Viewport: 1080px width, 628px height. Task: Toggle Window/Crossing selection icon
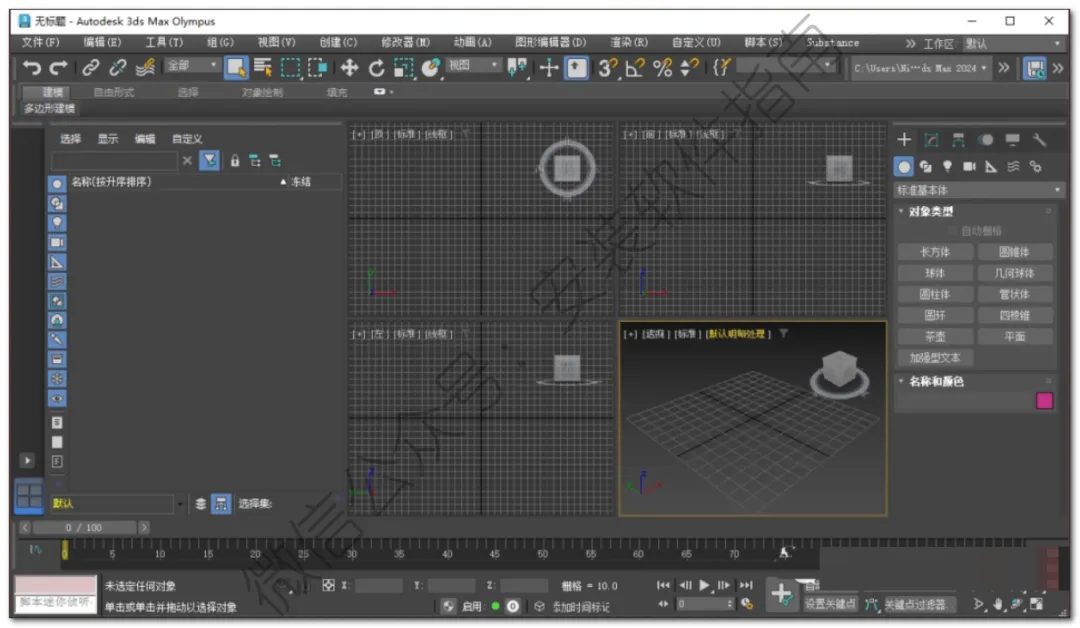point(318,67)
